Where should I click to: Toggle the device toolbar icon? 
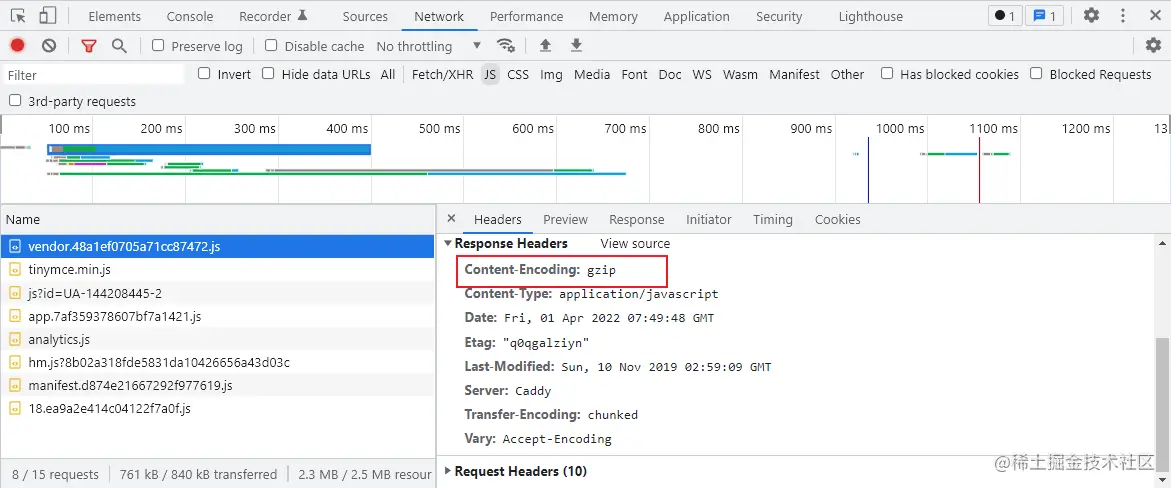(47, 16)
